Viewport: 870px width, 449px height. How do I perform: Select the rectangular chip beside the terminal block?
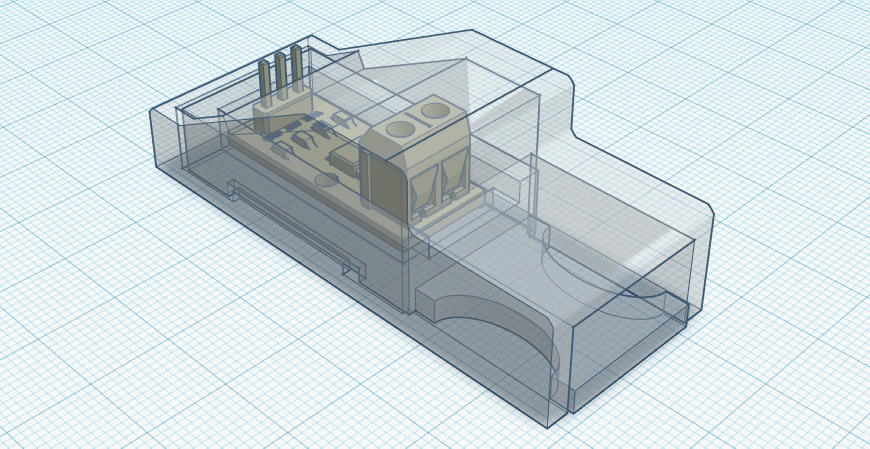tap(345, 159)
